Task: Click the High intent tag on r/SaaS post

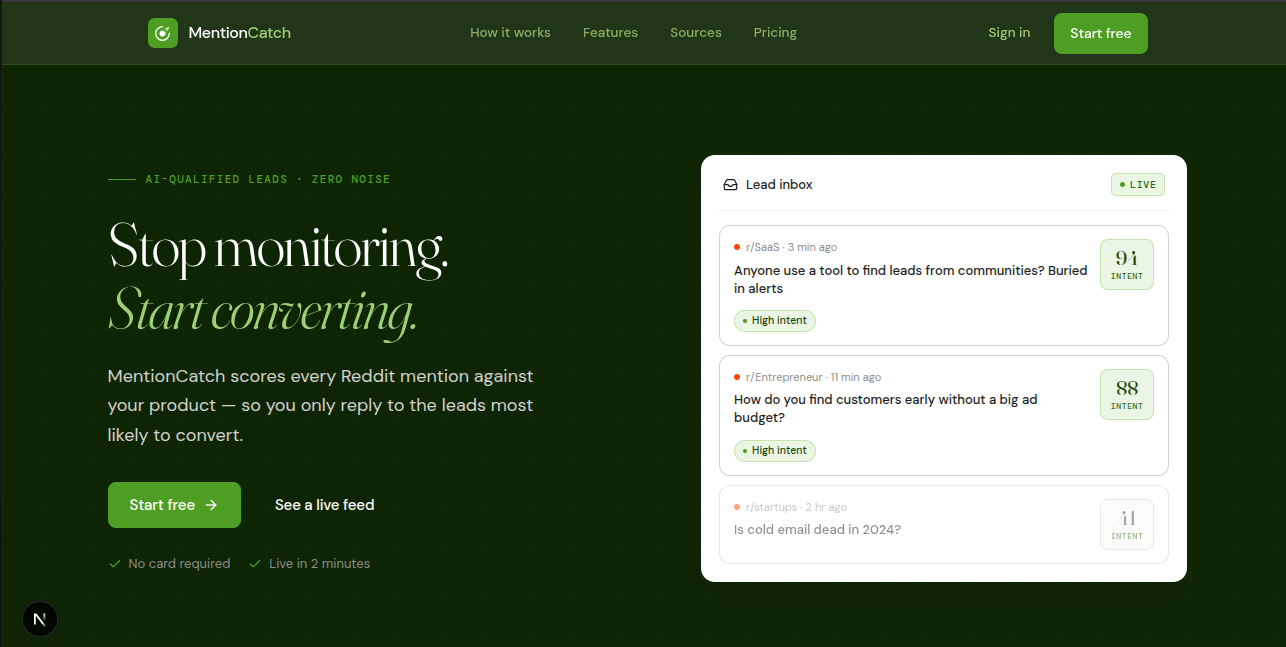Action: (775, 321)
